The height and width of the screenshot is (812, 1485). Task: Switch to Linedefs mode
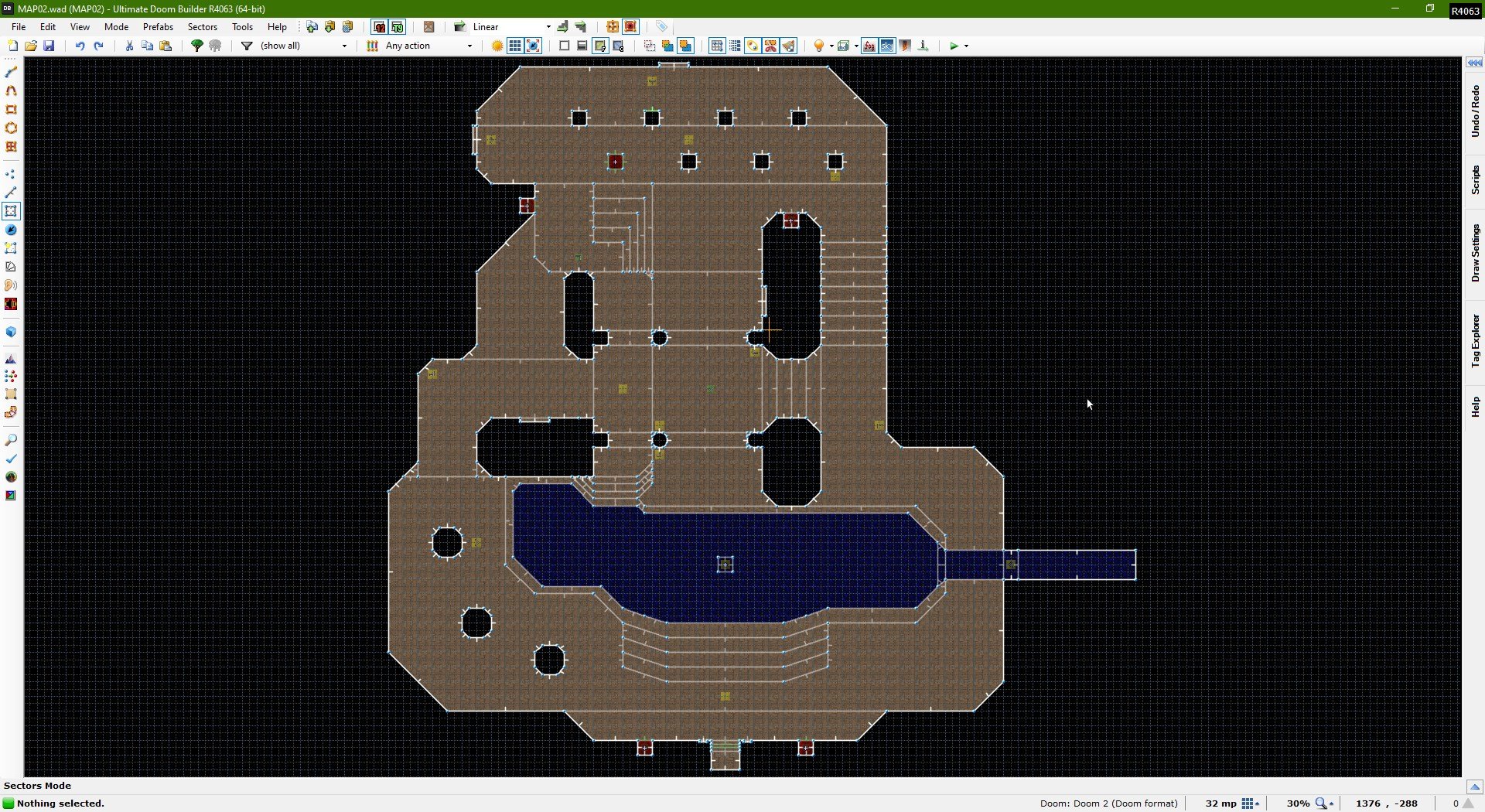click(x=11, y=193)
